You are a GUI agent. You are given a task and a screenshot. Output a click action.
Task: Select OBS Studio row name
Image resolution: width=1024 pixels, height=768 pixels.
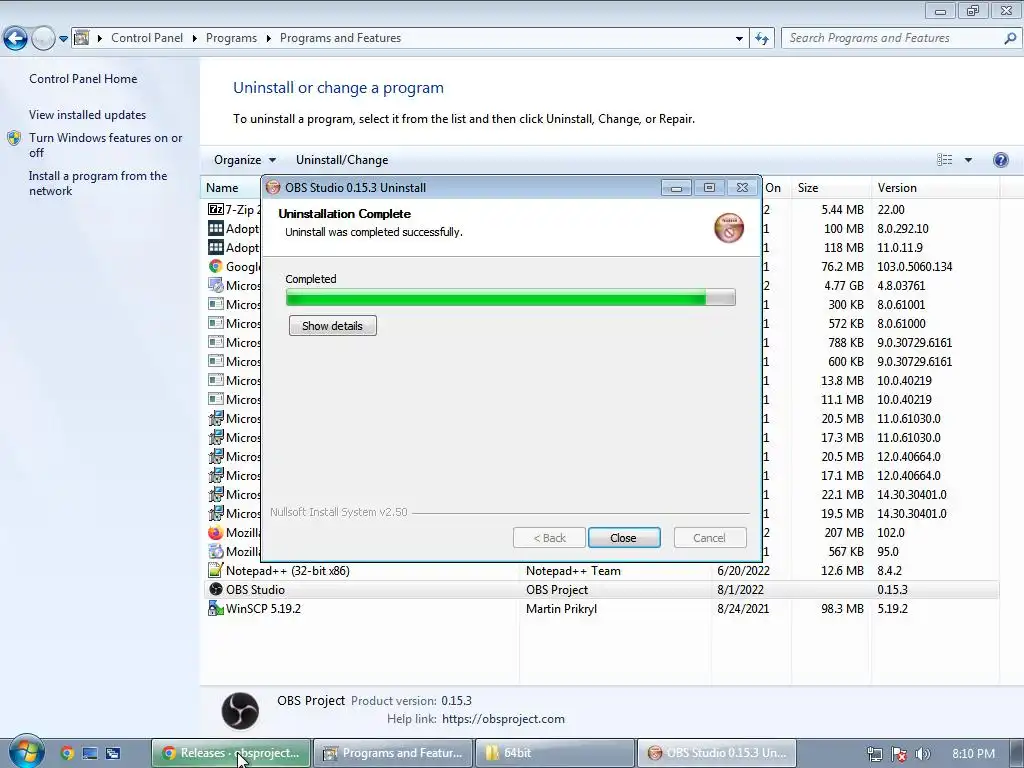[255, 590]
